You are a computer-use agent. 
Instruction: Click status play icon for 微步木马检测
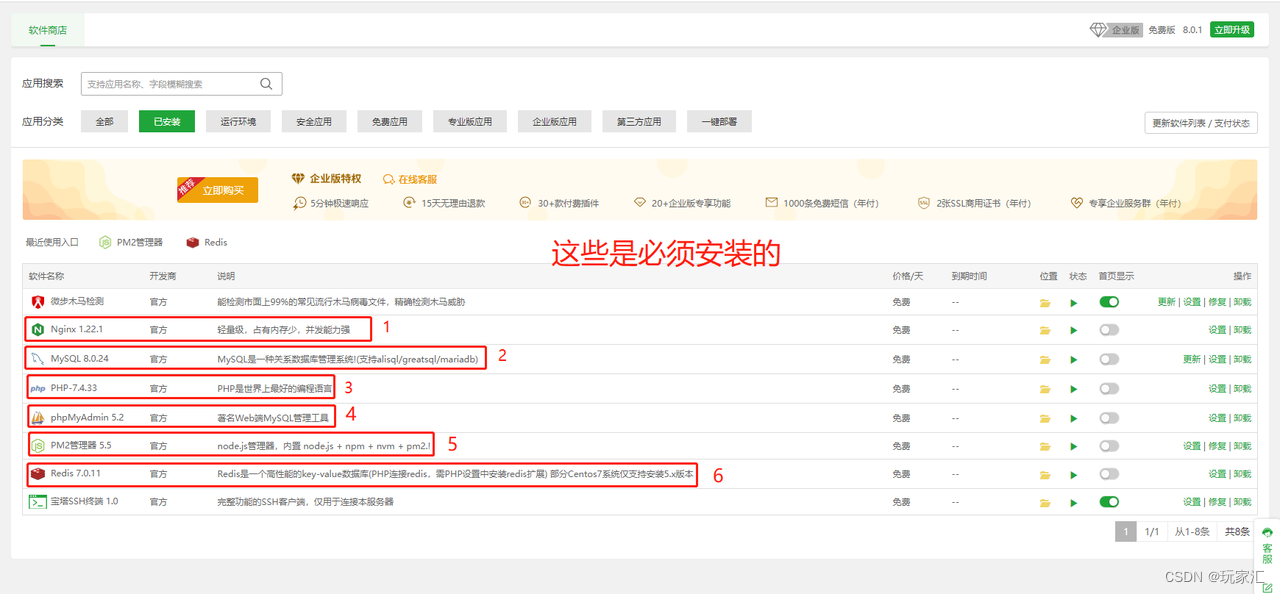(x=1074, y=302)
